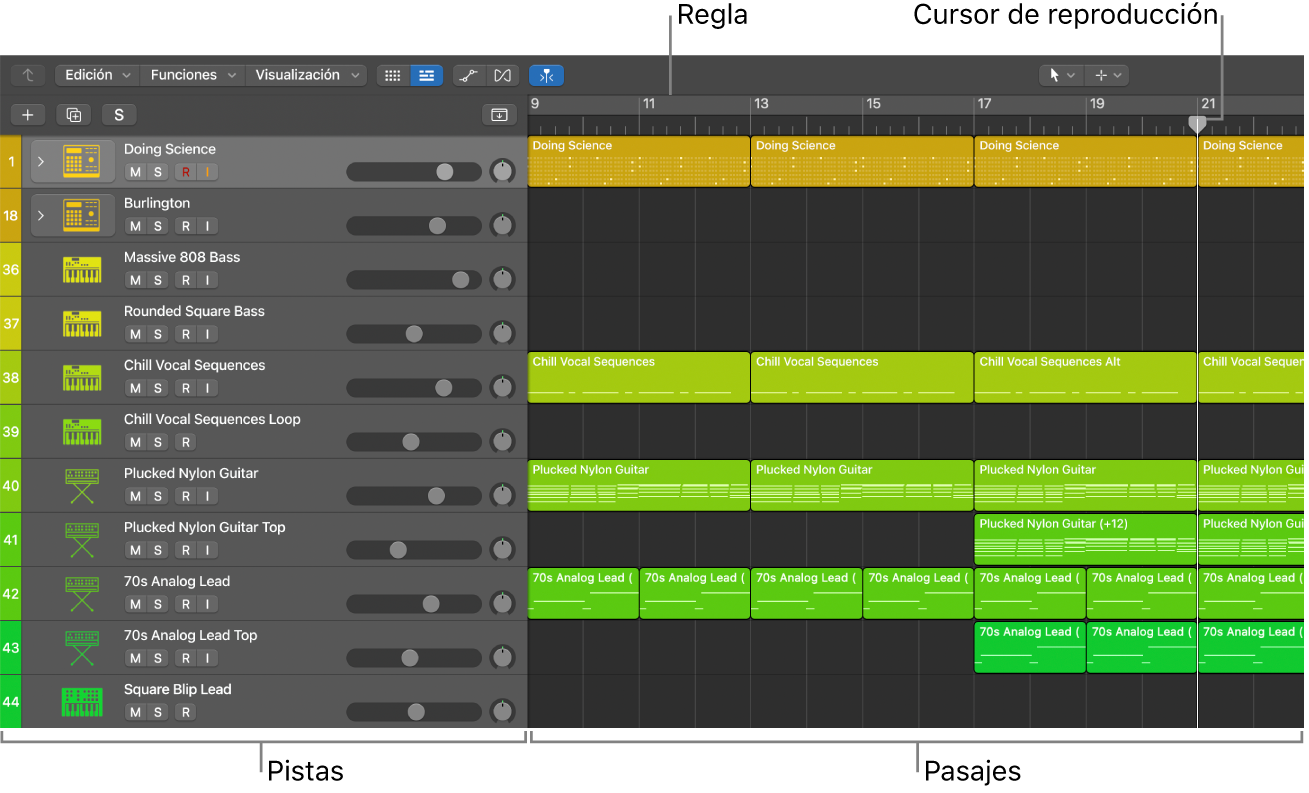Image resolution: width=1309 pixels, height=793 pixels.
Task: Record-enable the Plucked Nylon Guitar track
Action: (x=185, y=496)
